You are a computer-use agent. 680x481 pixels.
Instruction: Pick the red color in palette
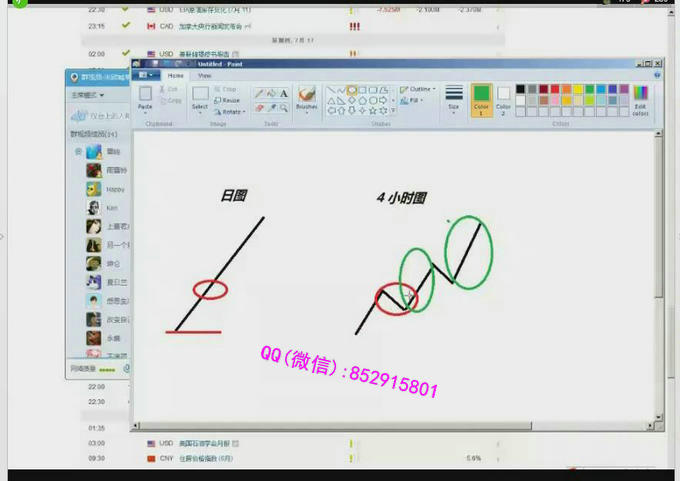[x=555, y=88]
